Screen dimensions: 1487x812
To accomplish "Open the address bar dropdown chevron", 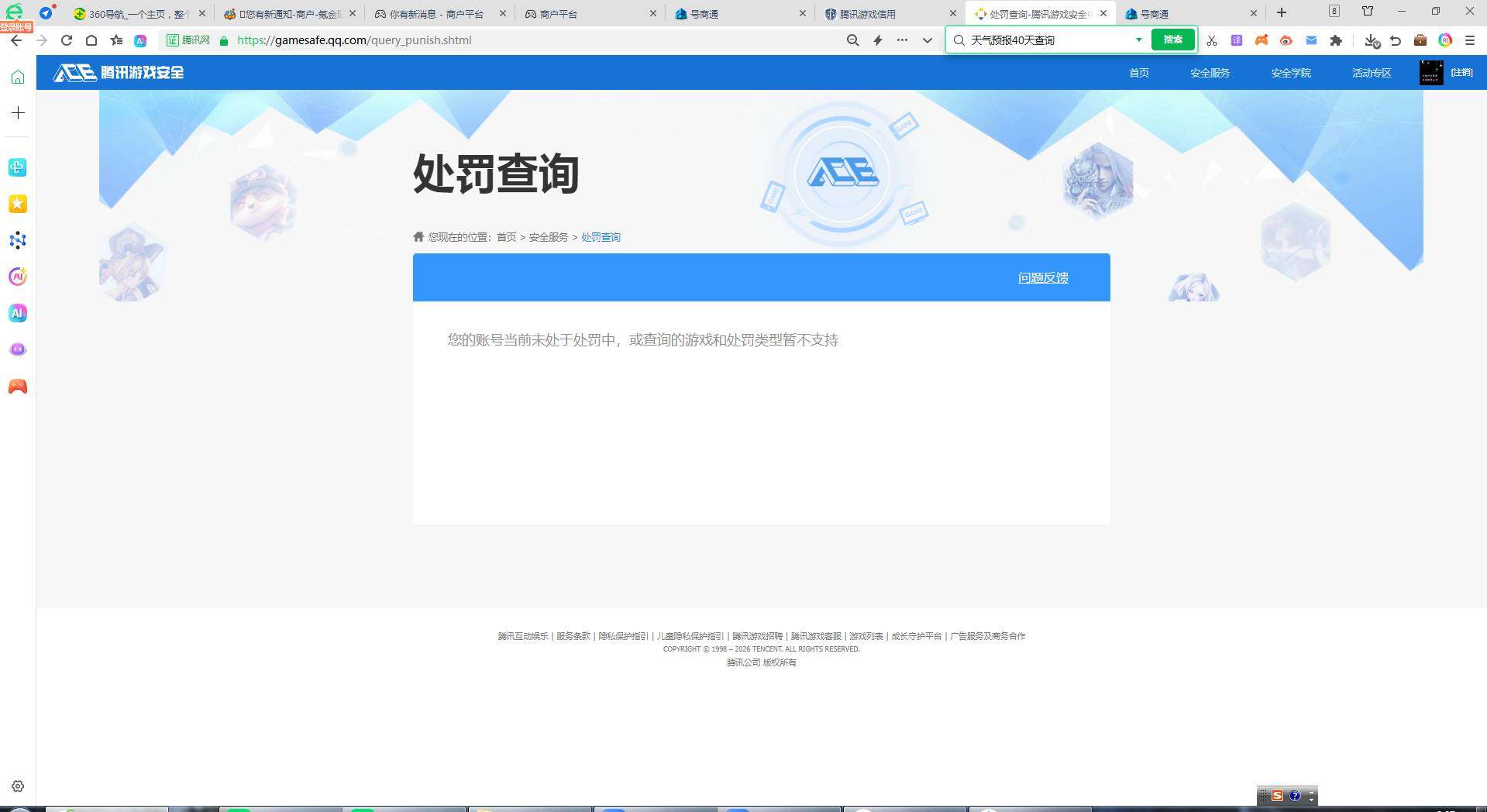I will tap(927, 40).
